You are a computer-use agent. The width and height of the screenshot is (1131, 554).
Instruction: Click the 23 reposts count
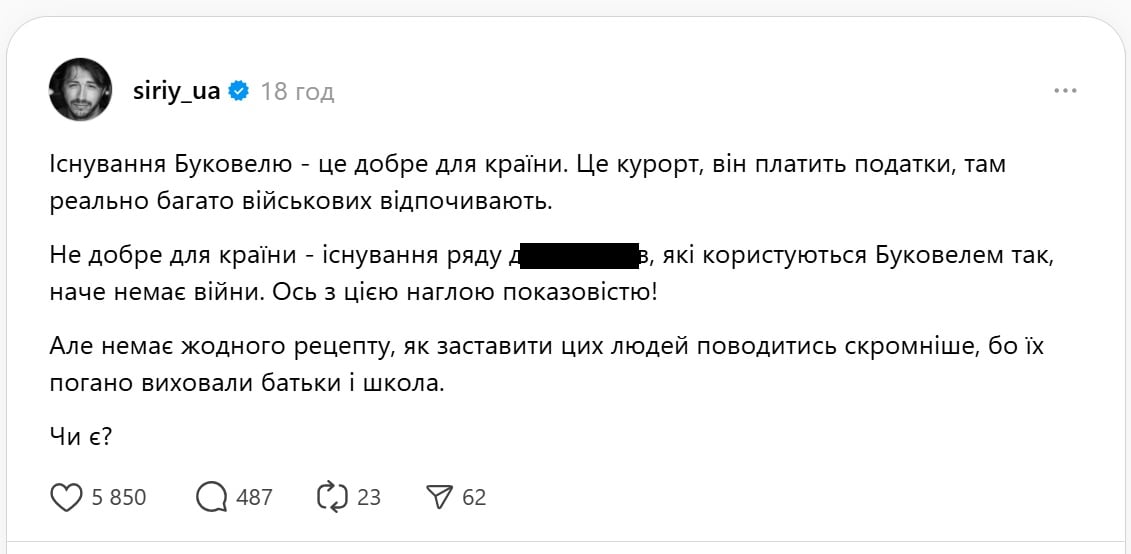[368, 497]
